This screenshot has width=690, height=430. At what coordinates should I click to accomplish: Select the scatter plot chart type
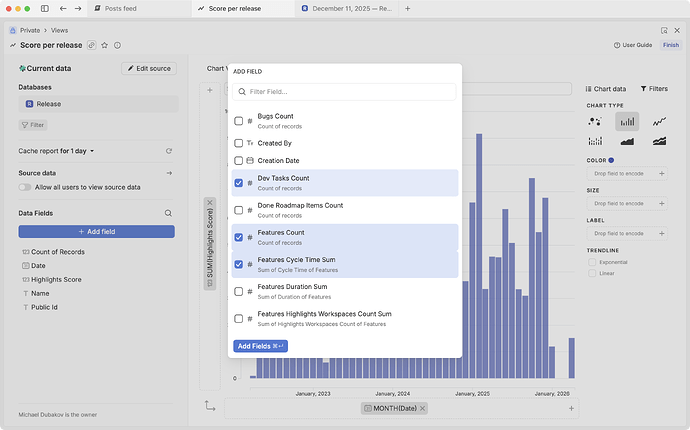click(596, 121)
